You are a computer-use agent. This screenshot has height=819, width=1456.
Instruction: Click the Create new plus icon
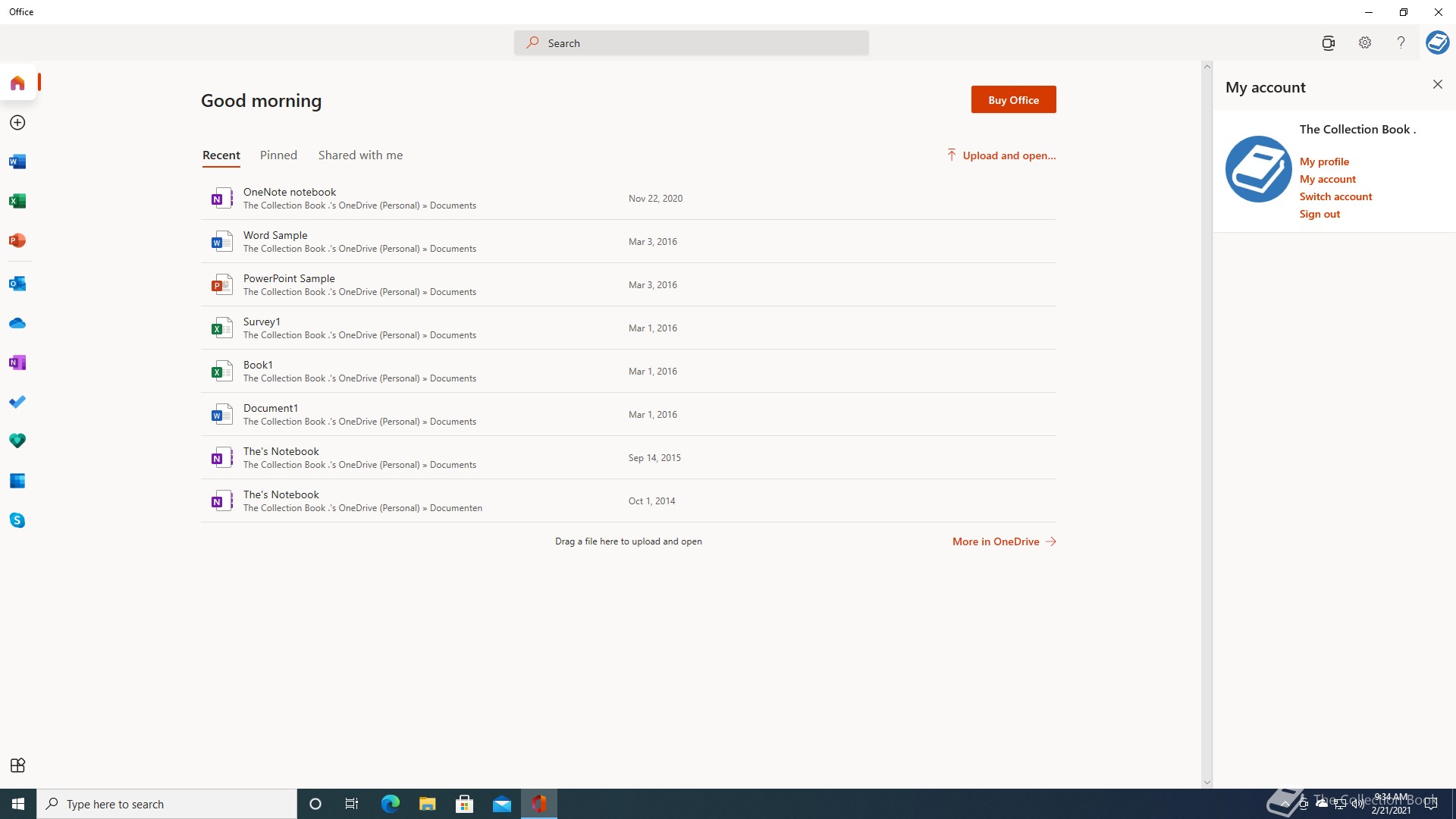tap(17, 122)
